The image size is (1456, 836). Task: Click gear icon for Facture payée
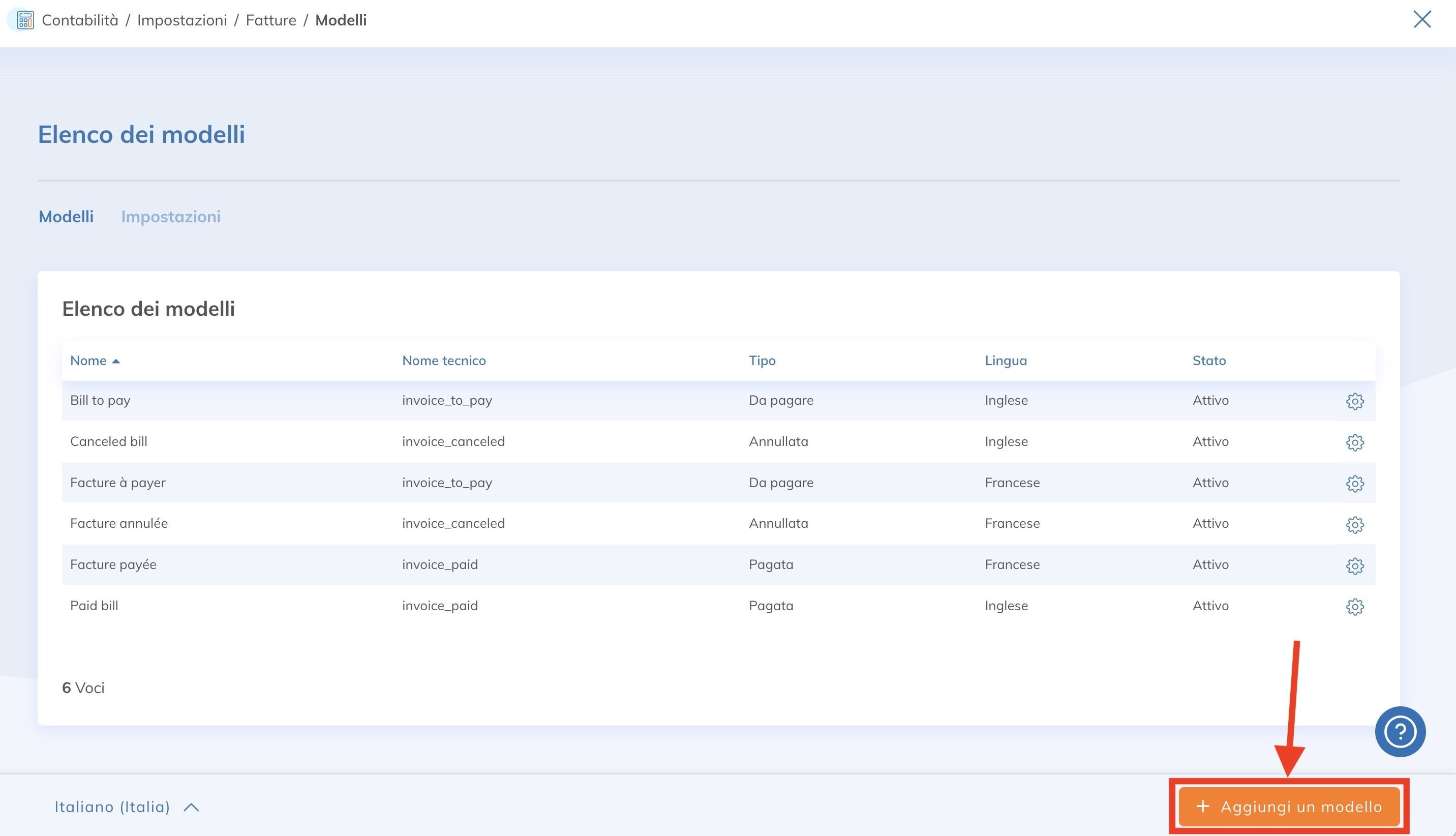[x=1354, y=565]
